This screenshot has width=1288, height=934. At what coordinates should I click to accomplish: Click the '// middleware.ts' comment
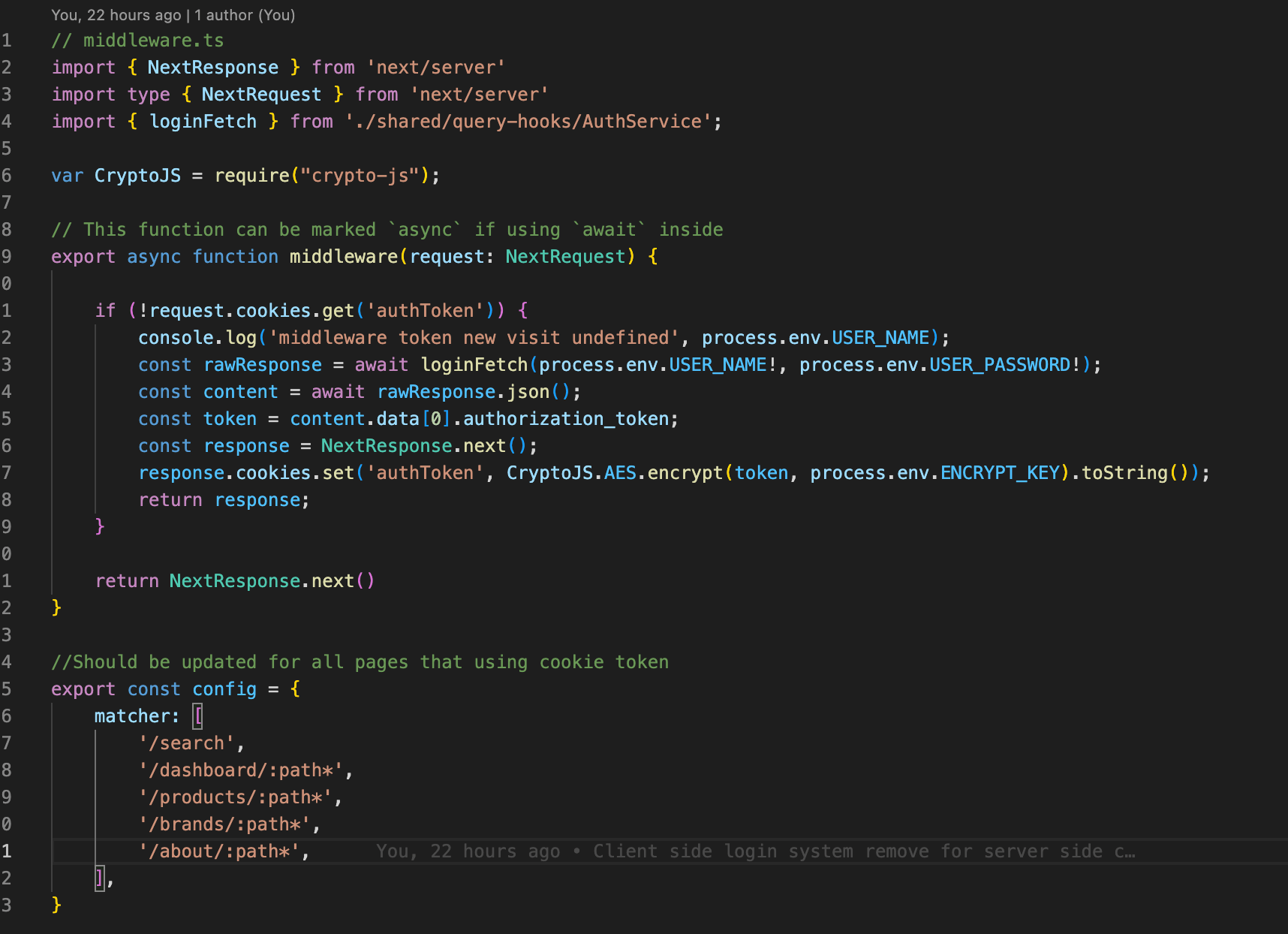(137, 41)
